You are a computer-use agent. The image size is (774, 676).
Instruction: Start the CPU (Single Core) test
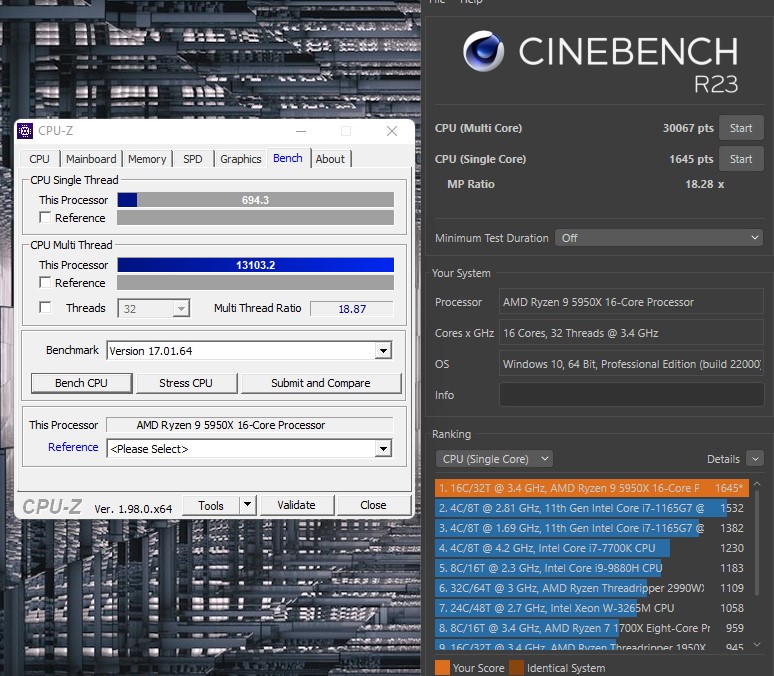pos(741,159)
